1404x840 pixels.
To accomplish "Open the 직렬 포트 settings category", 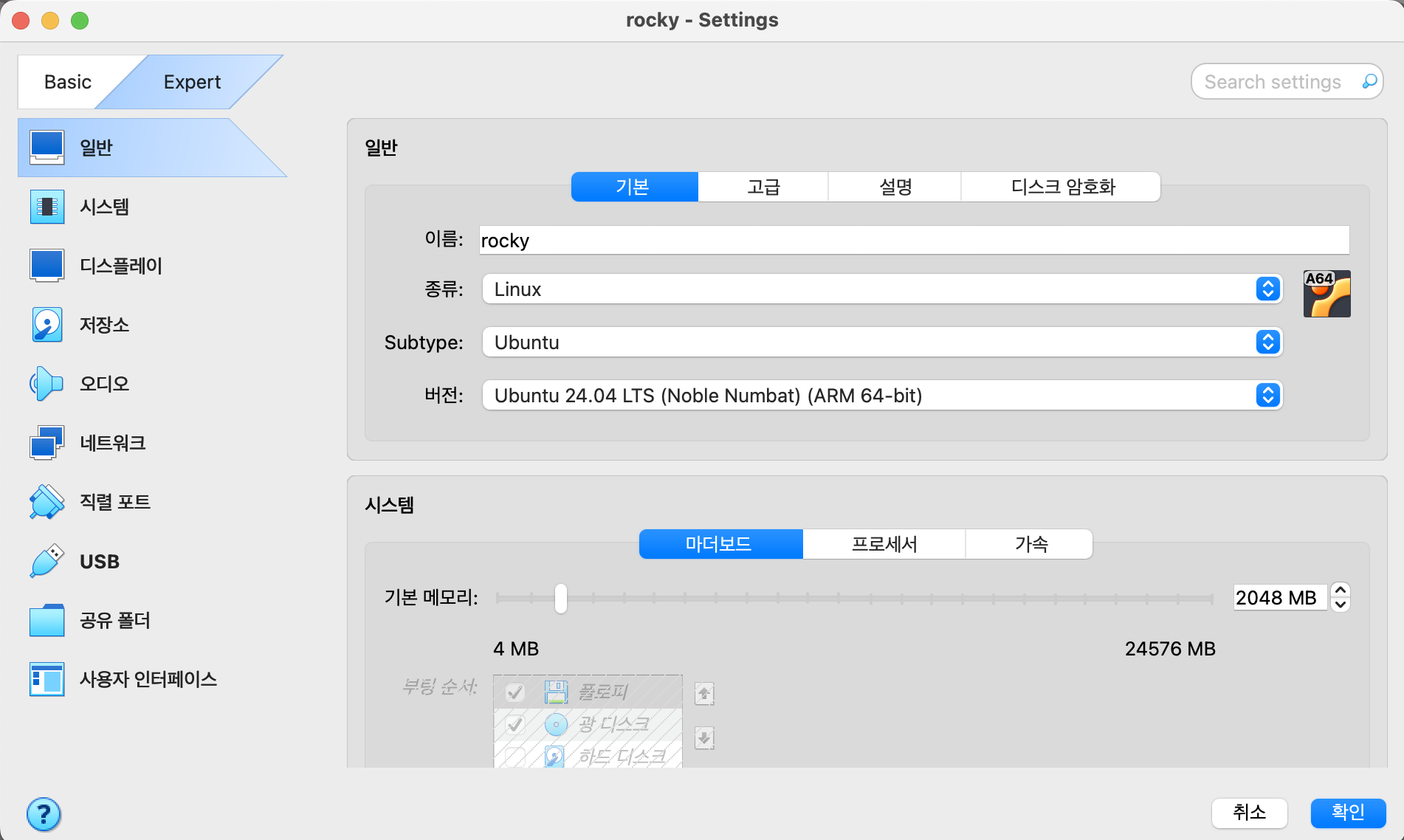I will click(152, 501).
